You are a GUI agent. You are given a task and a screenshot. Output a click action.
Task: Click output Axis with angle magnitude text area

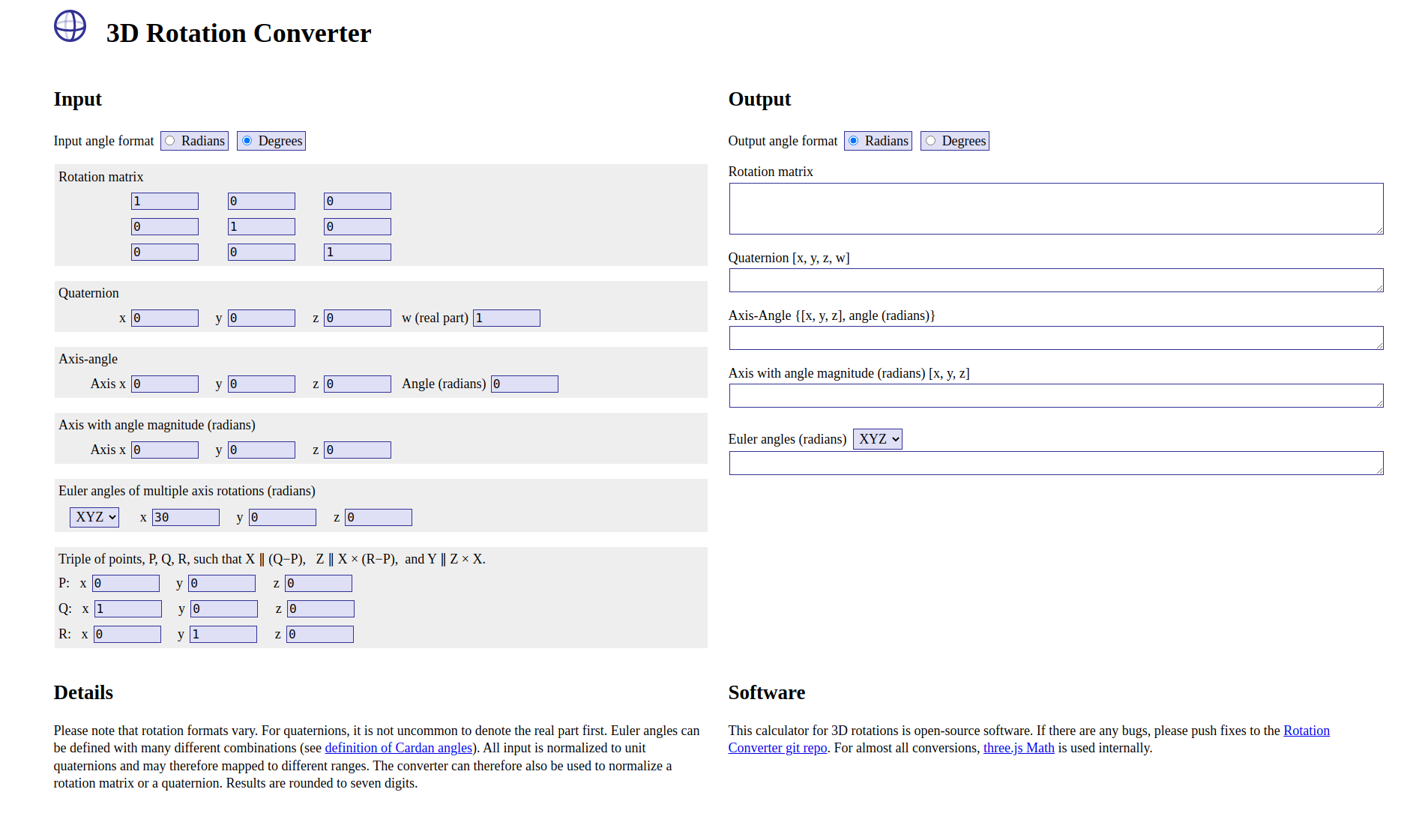tap(1056, 396)
